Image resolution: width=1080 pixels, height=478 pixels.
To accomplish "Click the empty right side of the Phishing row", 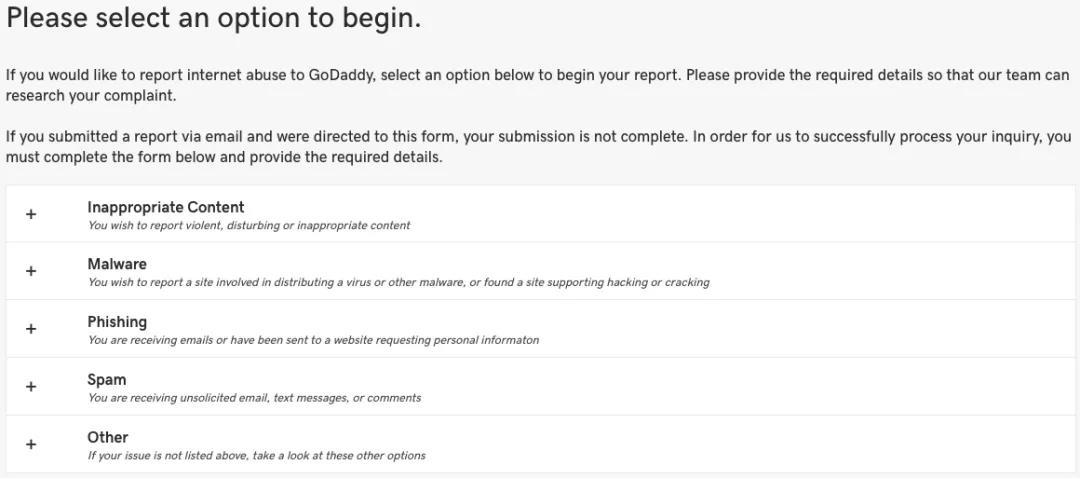I will coord(850,329).
